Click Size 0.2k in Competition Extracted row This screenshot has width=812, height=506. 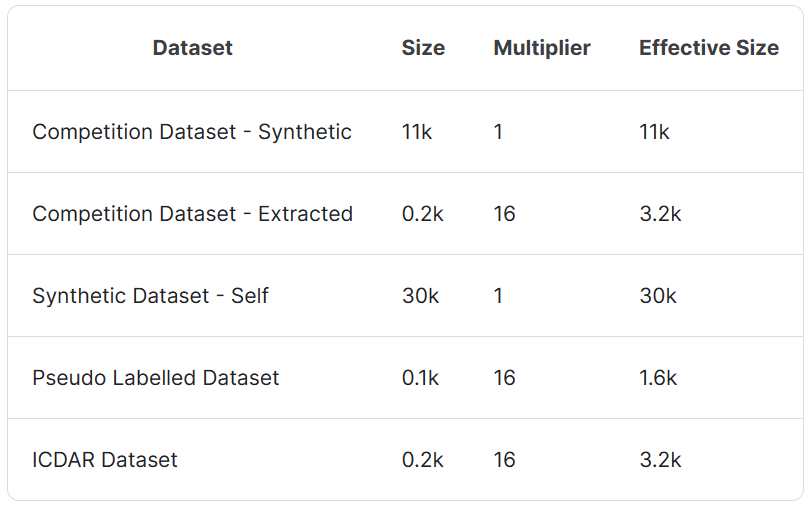422,214
